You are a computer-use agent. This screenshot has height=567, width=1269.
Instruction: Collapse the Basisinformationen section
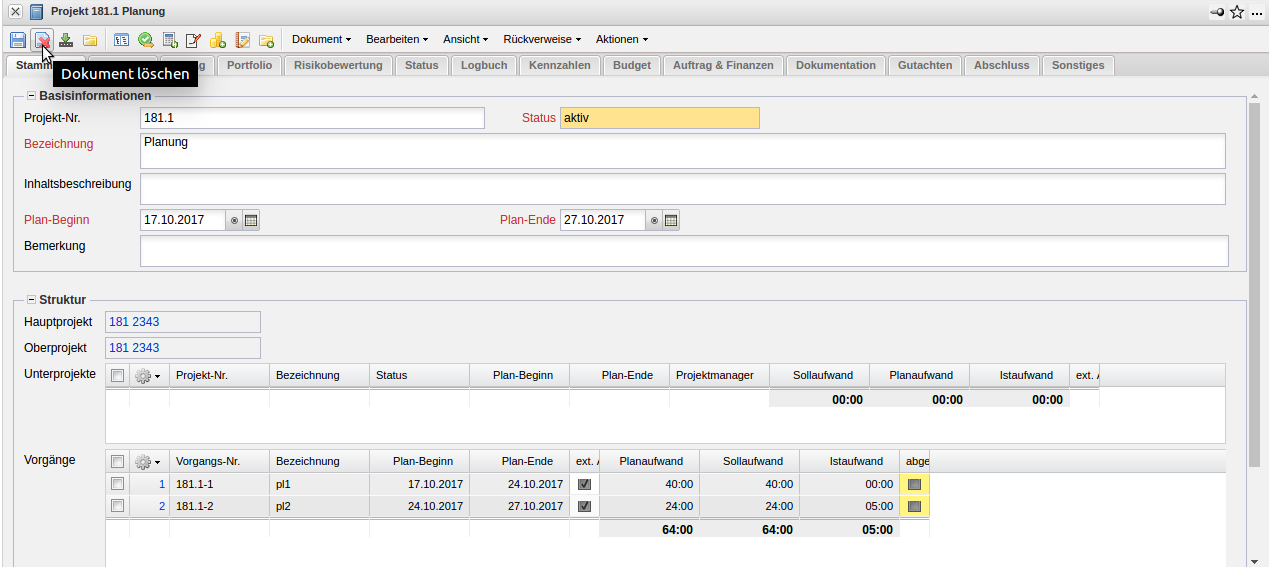click(x=31, y=96)
